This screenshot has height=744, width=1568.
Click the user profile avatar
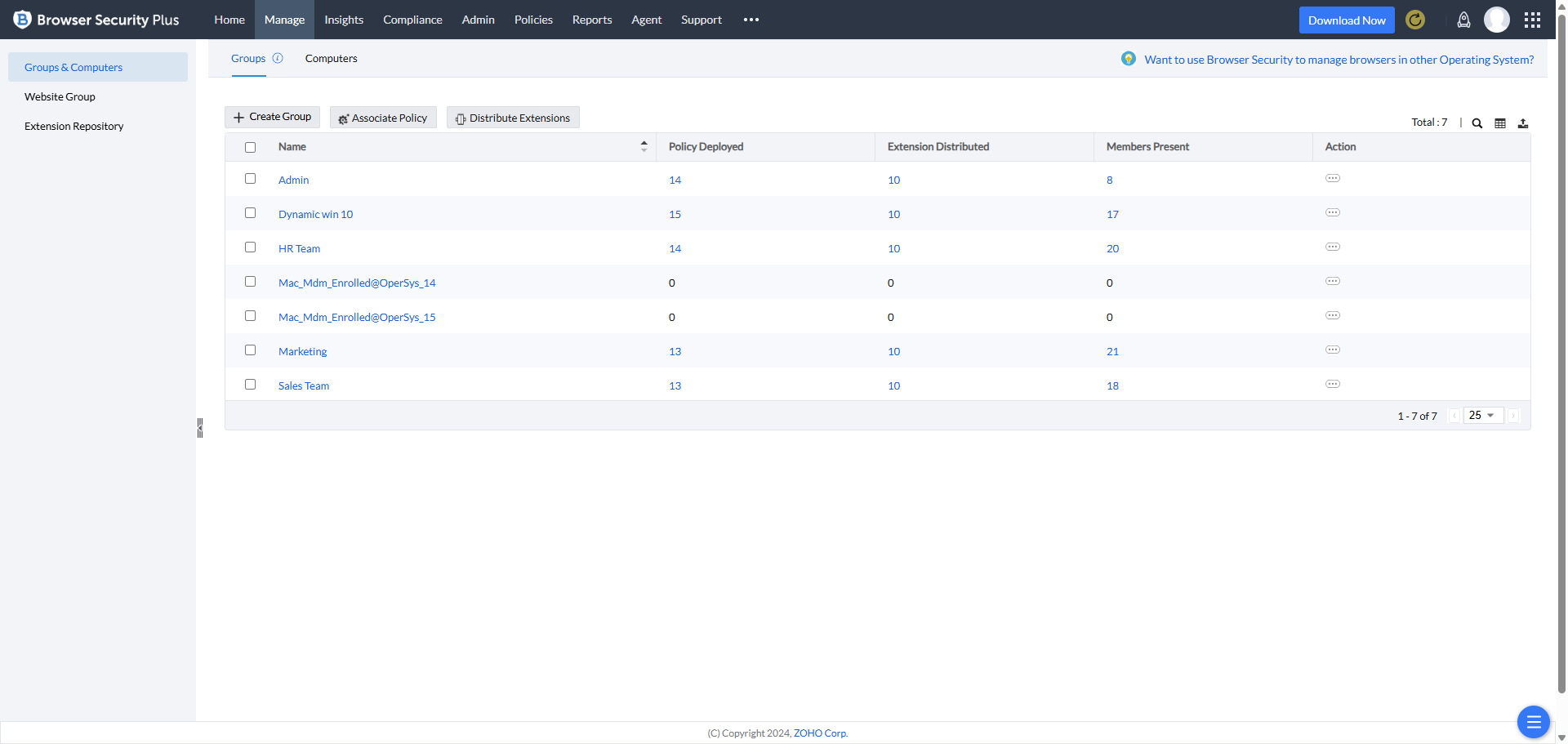(x=1496, y=20)
